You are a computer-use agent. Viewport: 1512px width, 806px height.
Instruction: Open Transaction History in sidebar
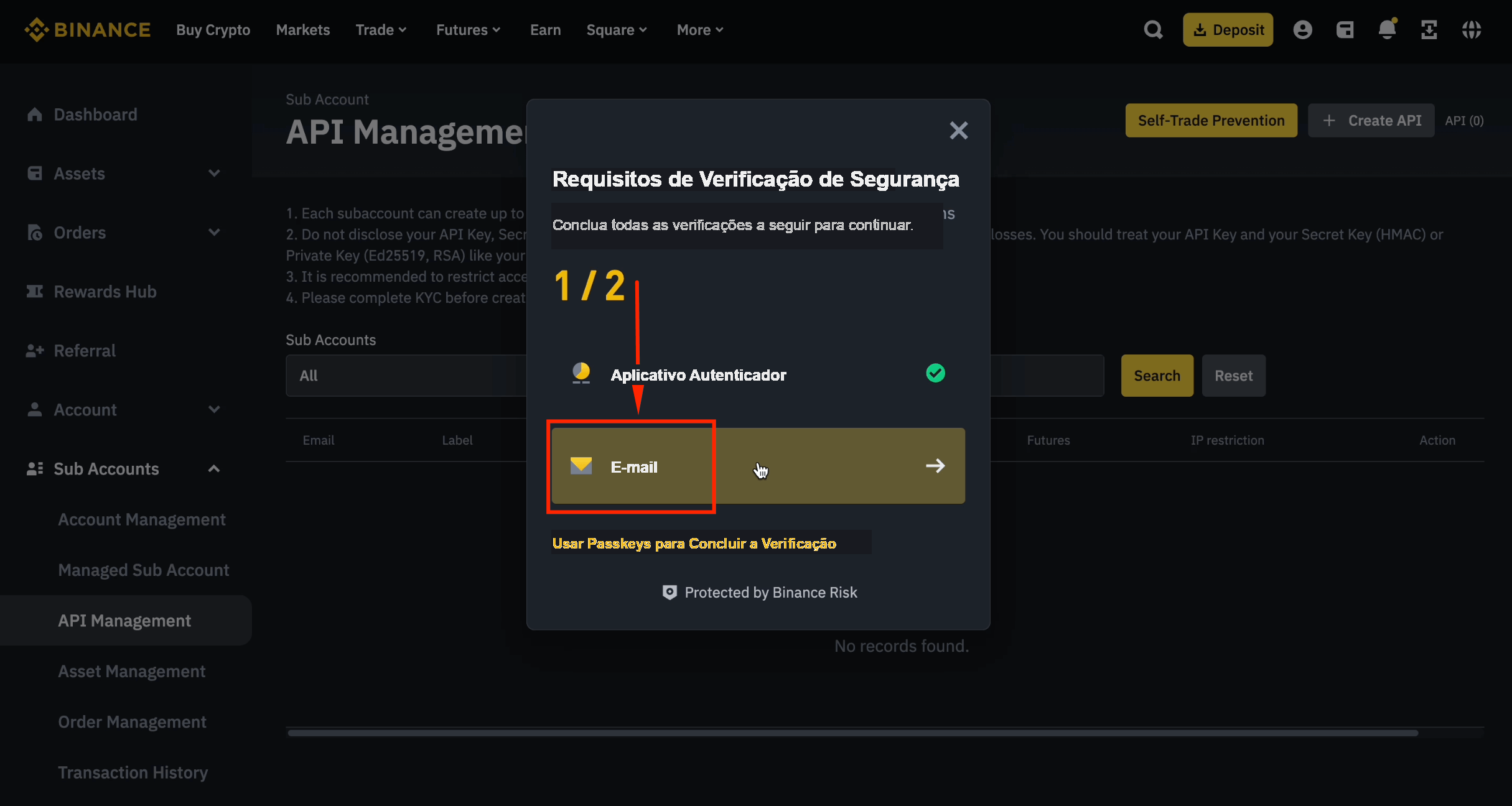[x=133, y=772]
